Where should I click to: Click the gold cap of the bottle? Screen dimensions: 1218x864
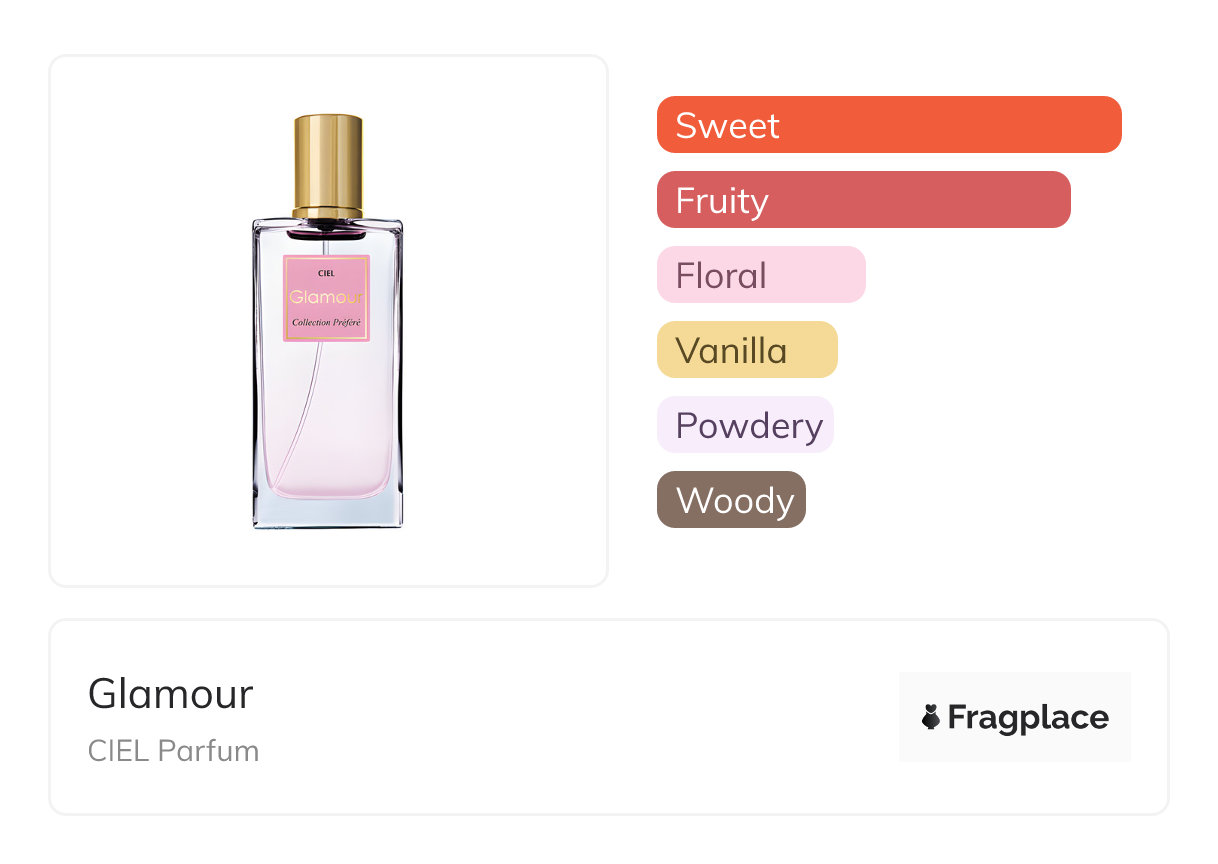click(x=328, y=160)
